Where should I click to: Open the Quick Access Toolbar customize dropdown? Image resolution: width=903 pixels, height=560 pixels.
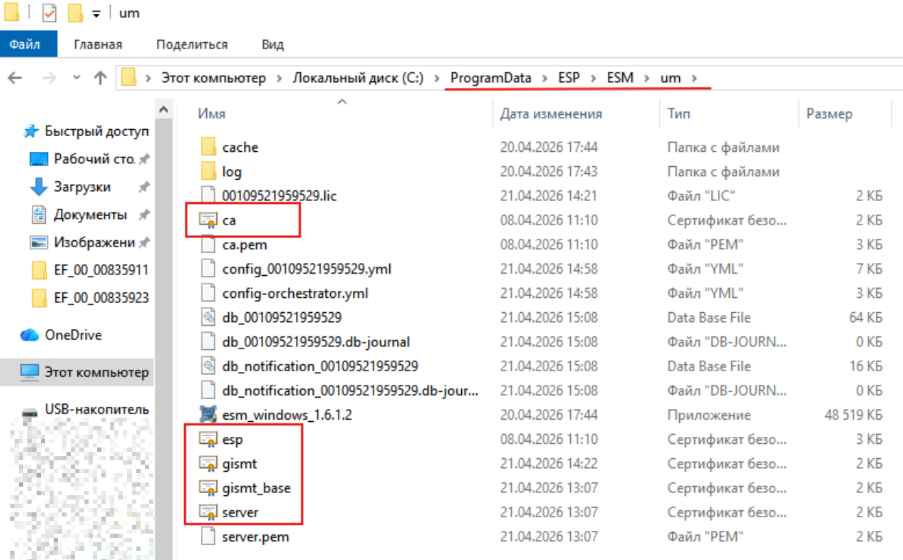(x=96, y=14)
